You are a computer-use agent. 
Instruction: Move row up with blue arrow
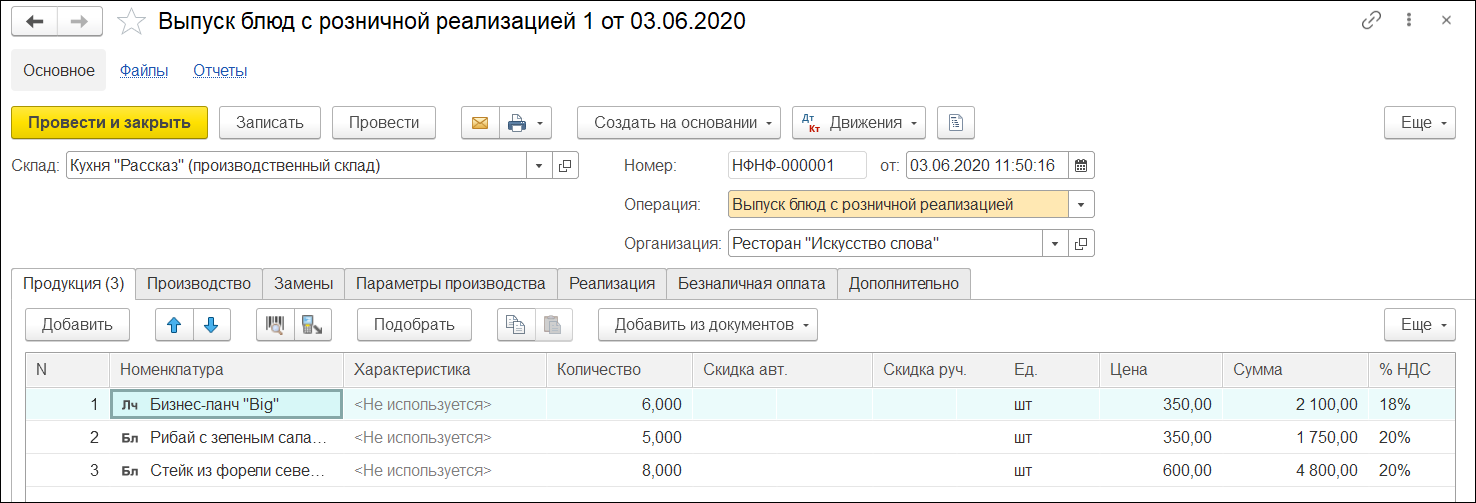coord(175,324)
